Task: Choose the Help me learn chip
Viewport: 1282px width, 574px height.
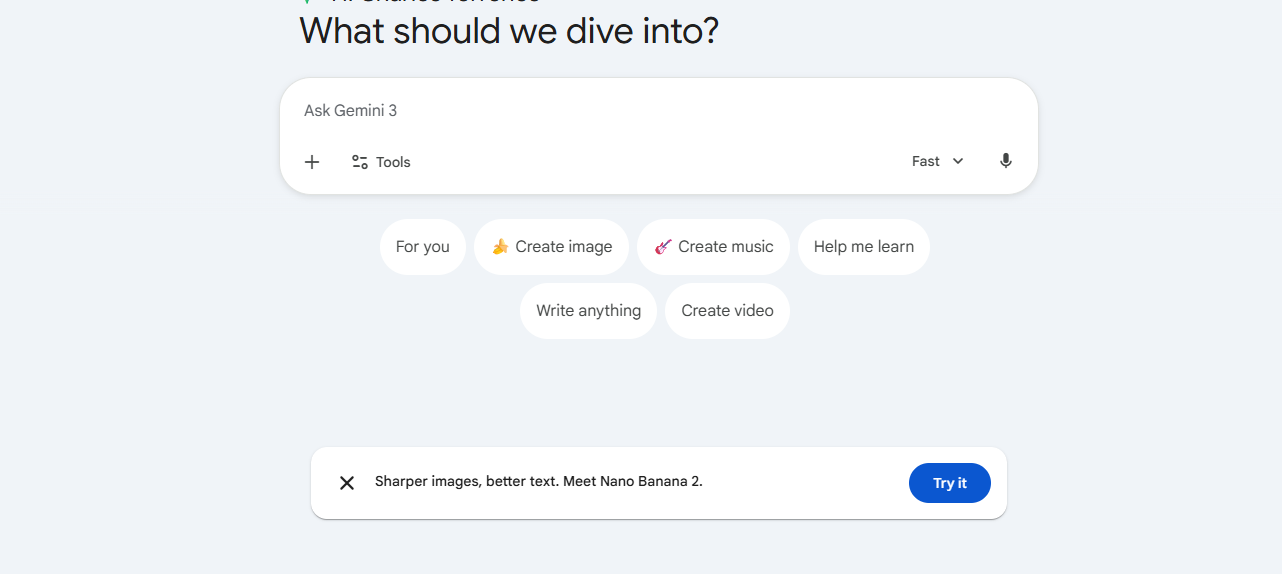Action: click(x=863, y=247)
